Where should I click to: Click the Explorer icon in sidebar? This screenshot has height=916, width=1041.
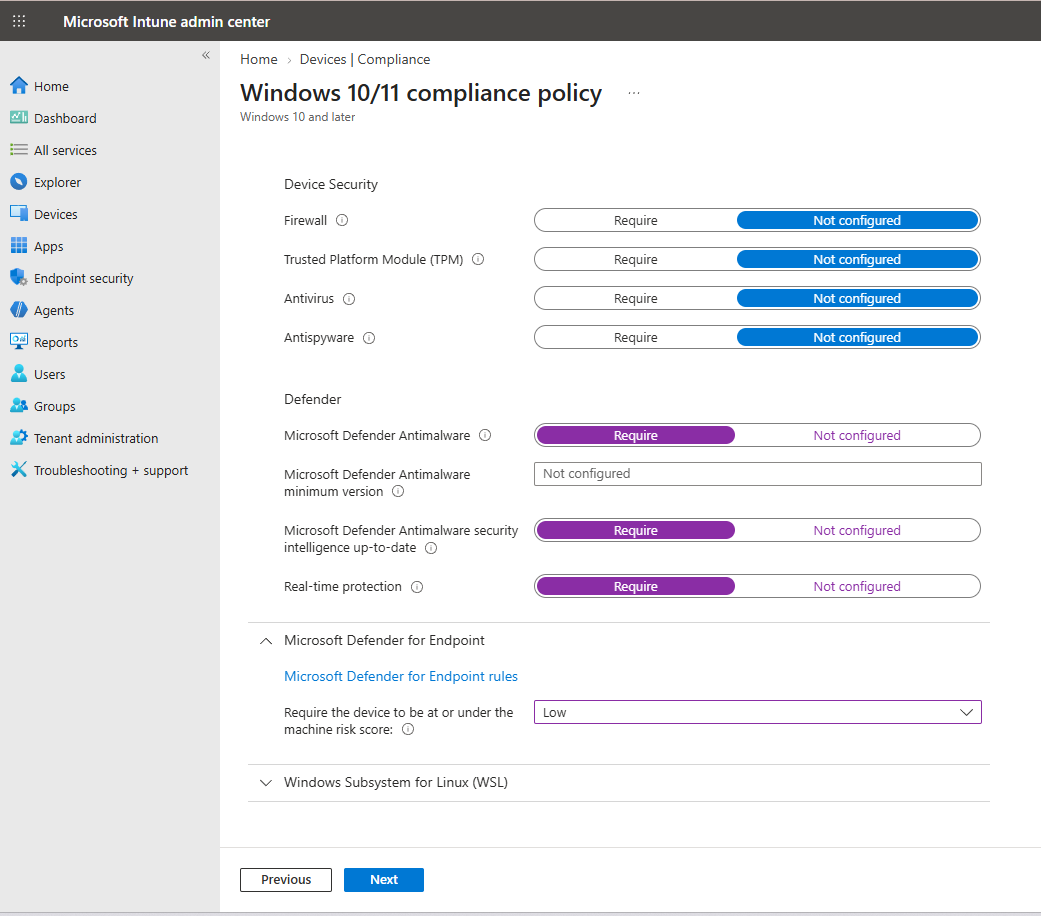click(19, 182)
